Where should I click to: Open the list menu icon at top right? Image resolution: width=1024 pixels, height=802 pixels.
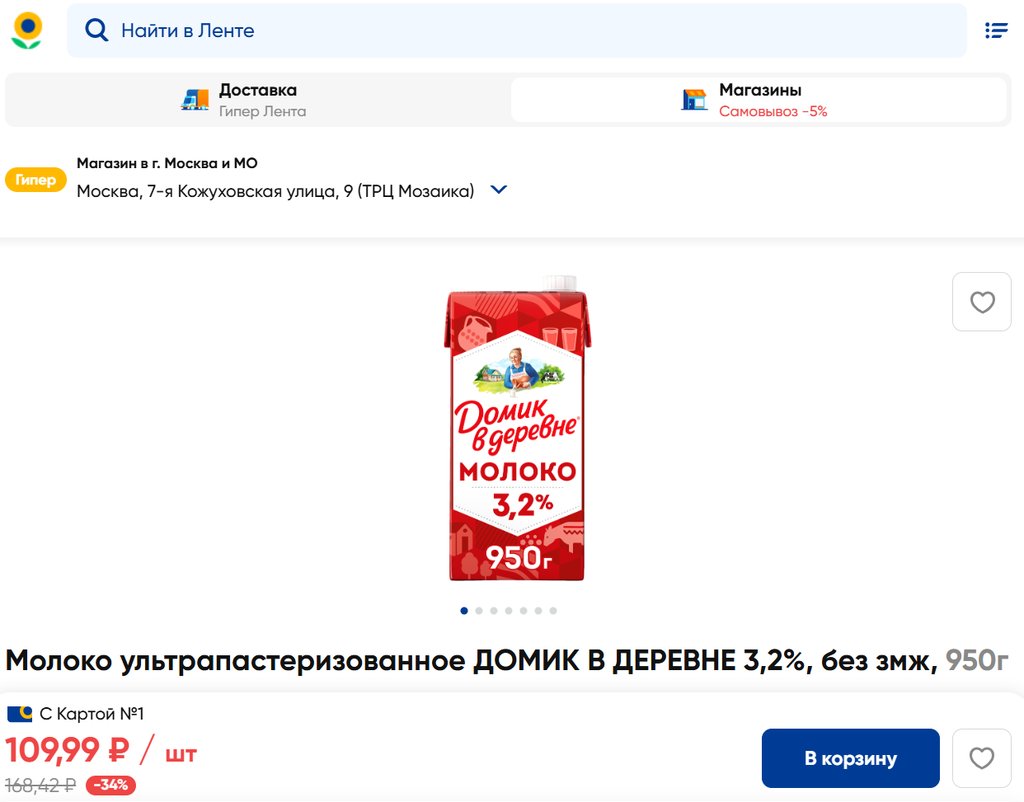tap(996, 30)
